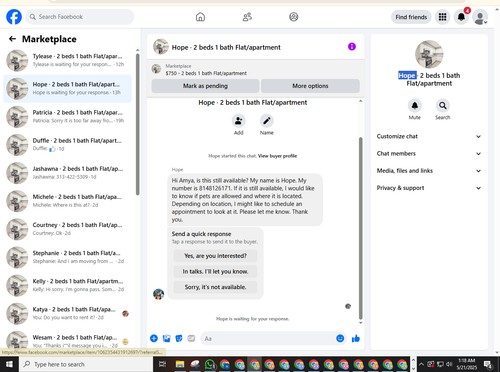Expand Customize chat section
The width and height of the screenshot is (500, 372).
[x=429, y=136]
